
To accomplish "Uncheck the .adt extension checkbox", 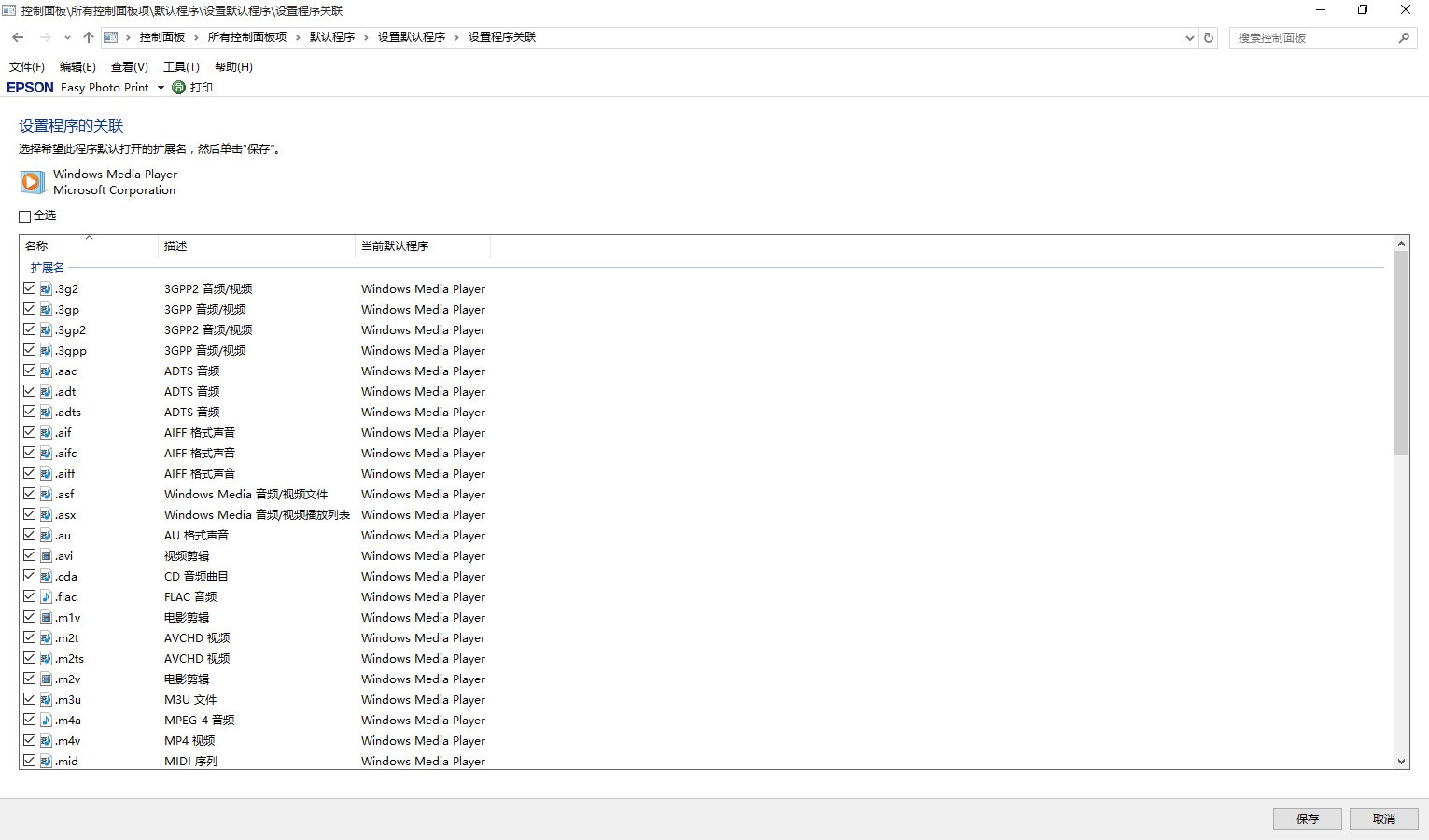I will [x=30, y=391].
